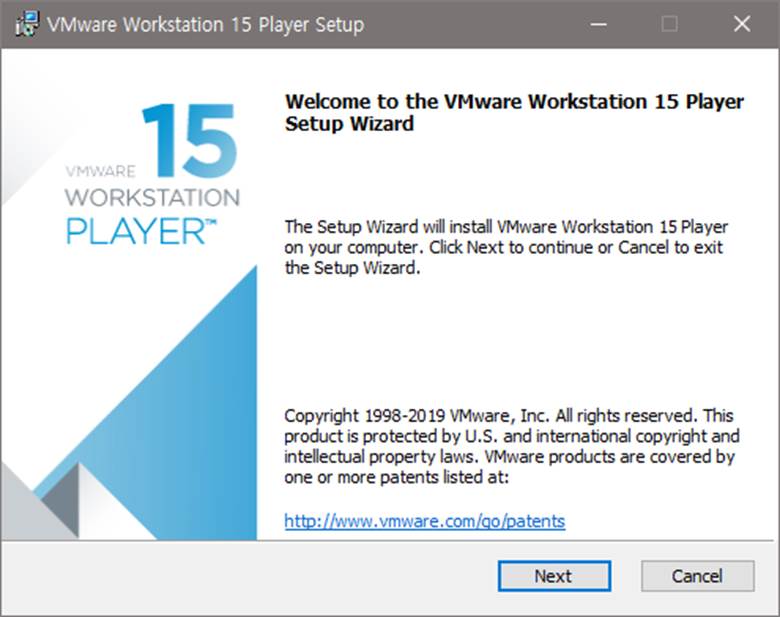Viewport: 780px width, 617px height.
Task: Open the vmware.com/go/patents link
Action: [424, 521]
